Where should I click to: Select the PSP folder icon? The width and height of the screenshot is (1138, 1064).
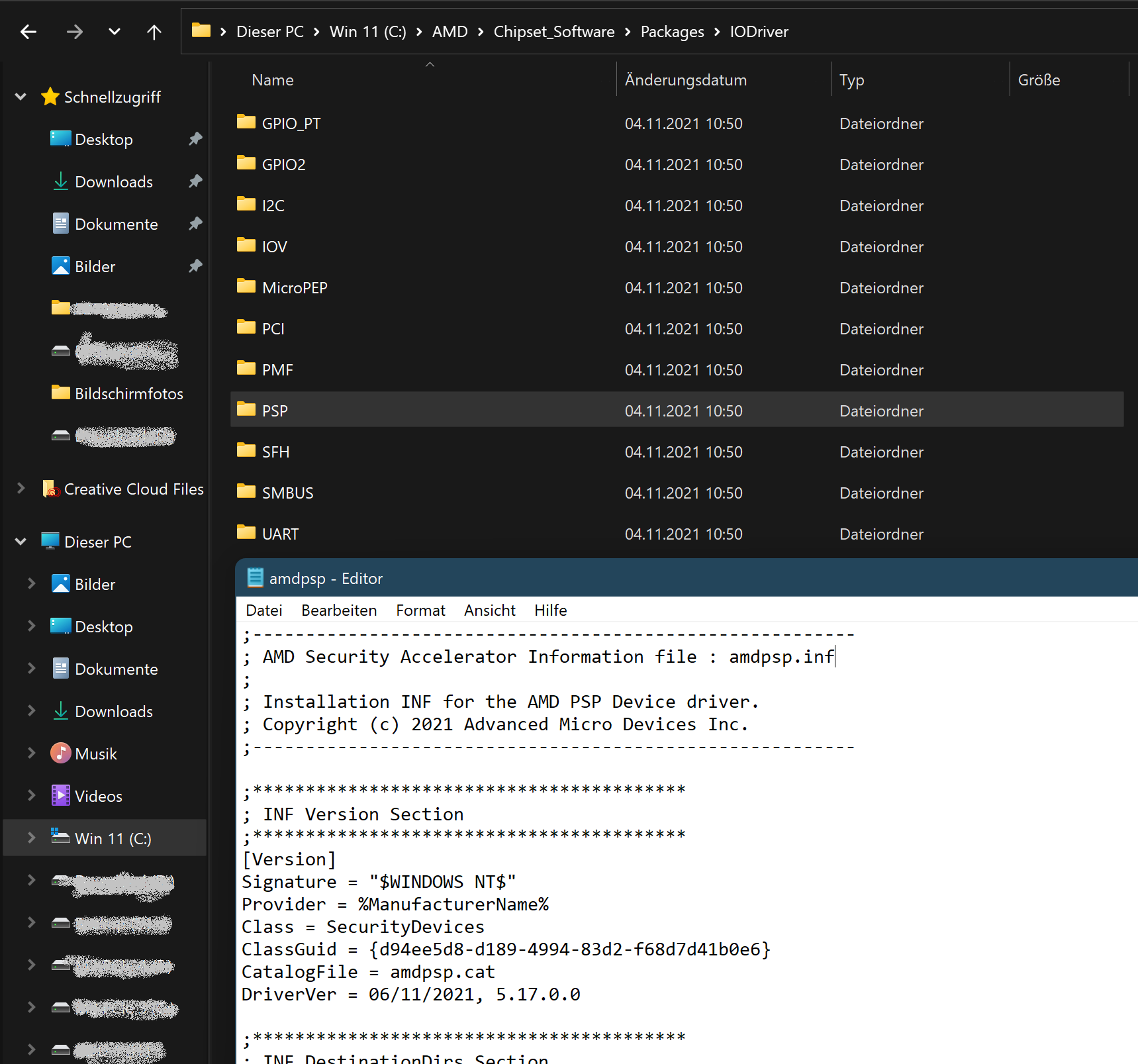[x=246, y=409]
